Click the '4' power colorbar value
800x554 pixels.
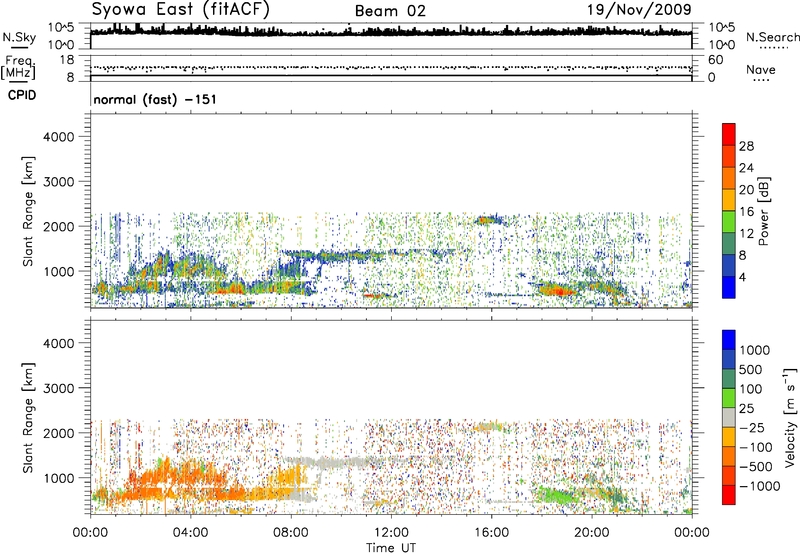point(742,277)
